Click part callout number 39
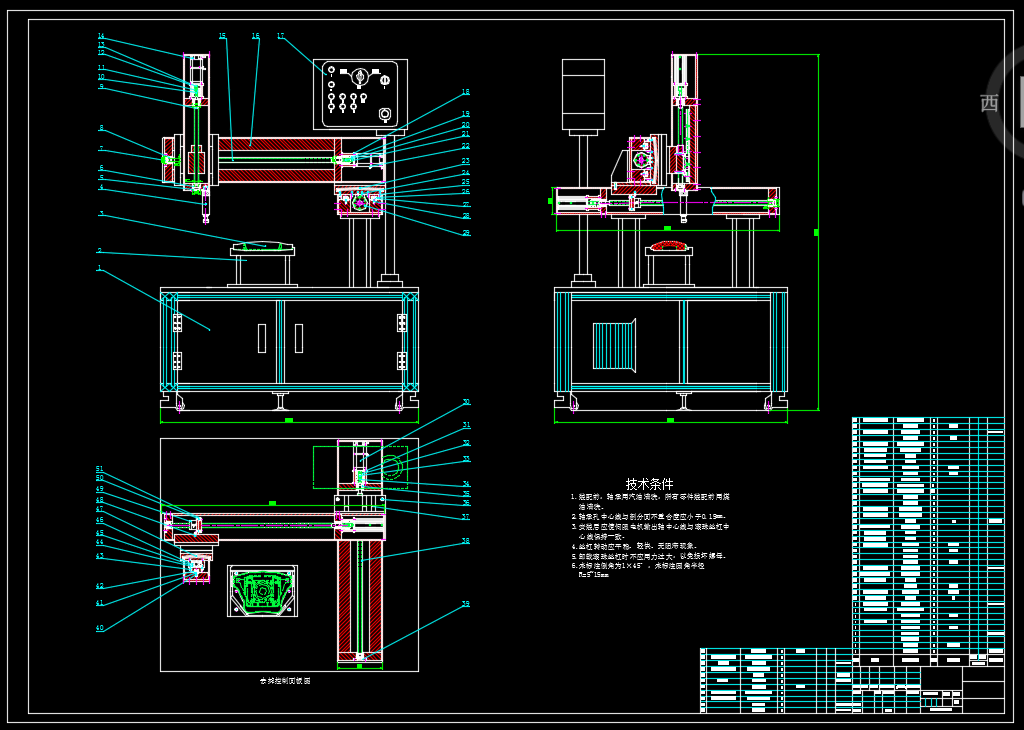The image size is (1024, 730). 466,604
